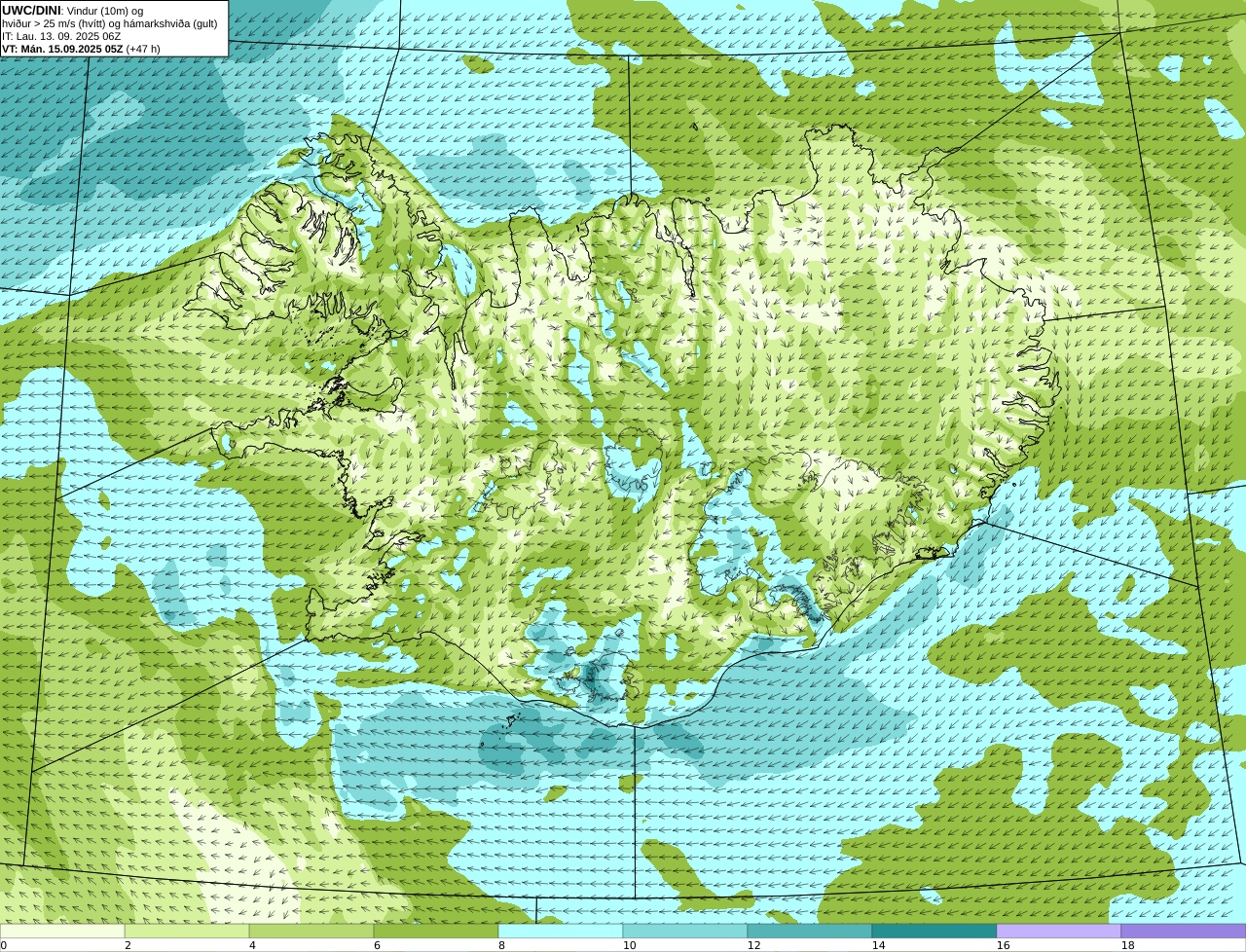Click the color scale tick label '14'
1246x952 pixels.
[x=878, y=945]
